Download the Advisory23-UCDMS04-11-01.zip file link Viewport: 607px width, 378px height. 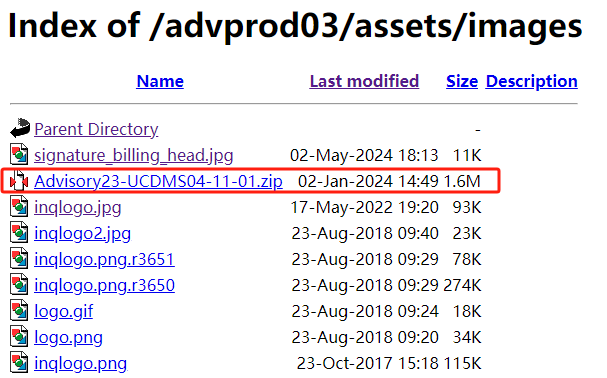[158, 181]
